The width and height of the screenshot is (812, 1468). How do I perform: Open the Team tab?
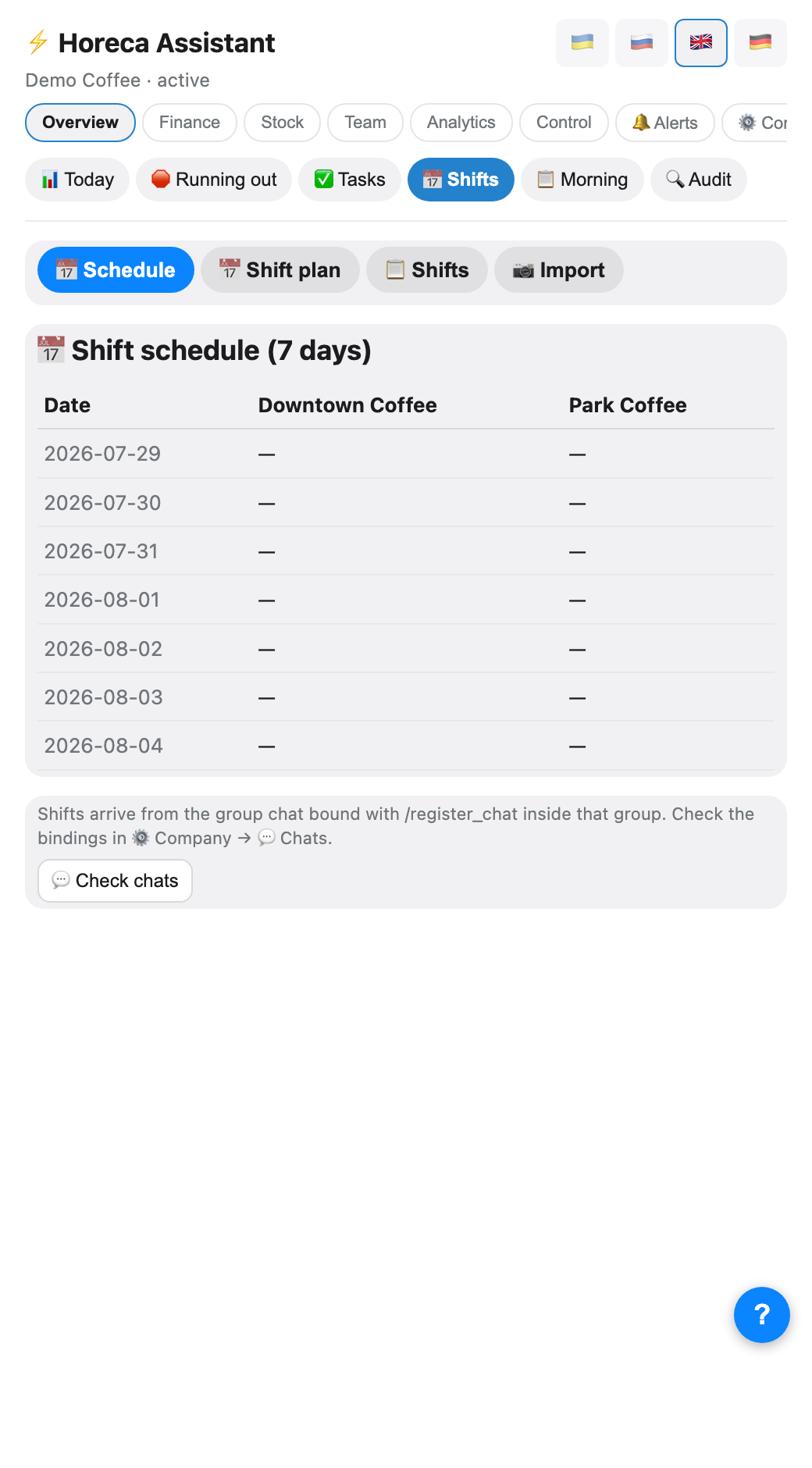(x=365, y=123)
